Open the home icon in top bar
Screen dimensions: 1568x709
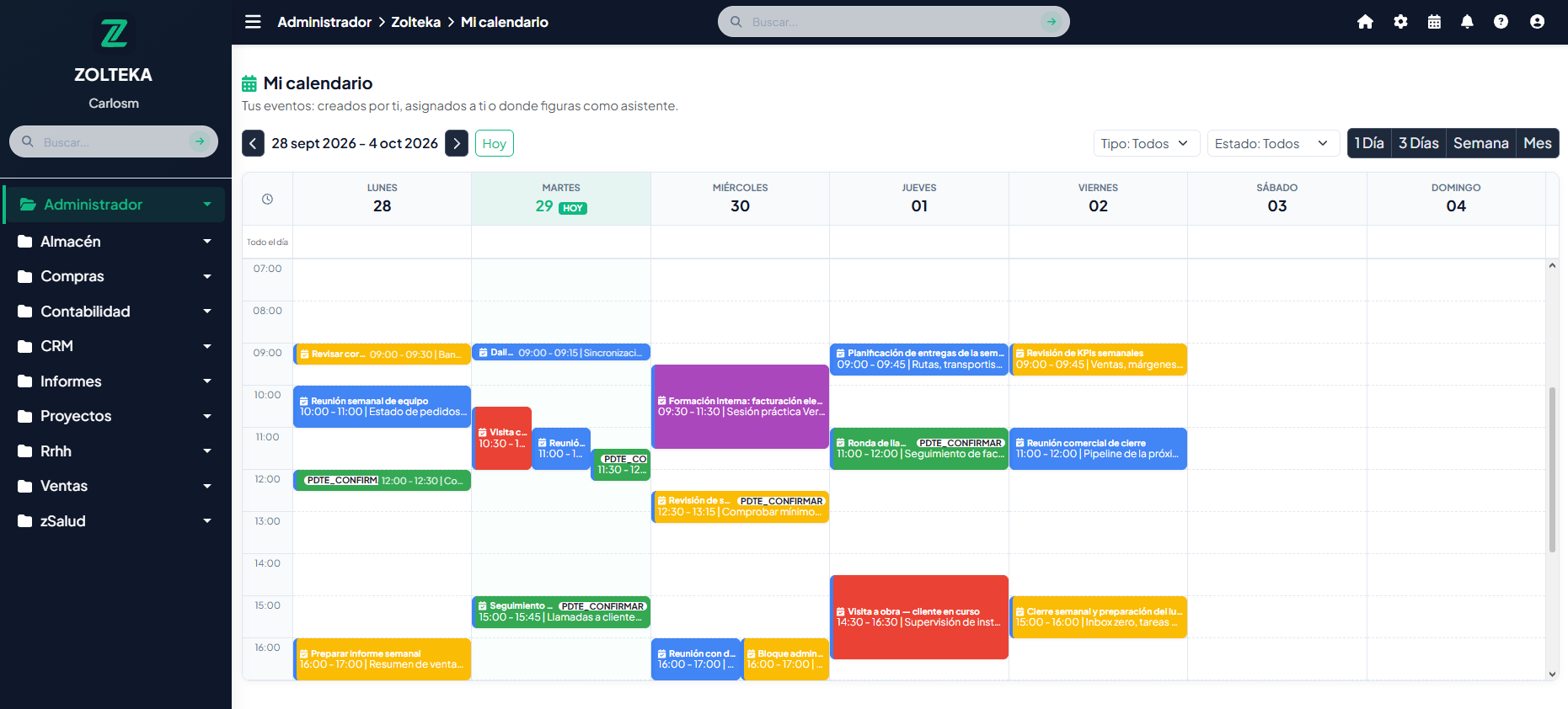click(1365, 22)
